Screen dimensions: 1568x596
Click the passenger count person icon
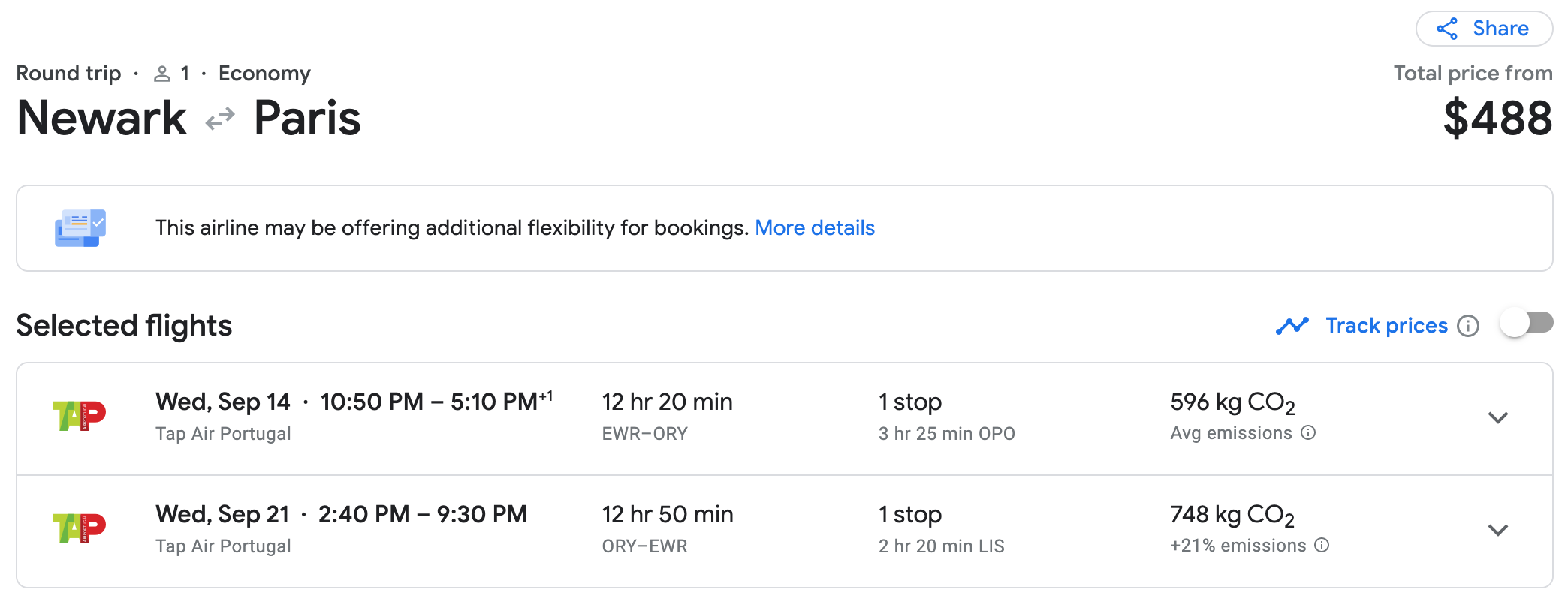pyautogui.click(x=162, y=74)
